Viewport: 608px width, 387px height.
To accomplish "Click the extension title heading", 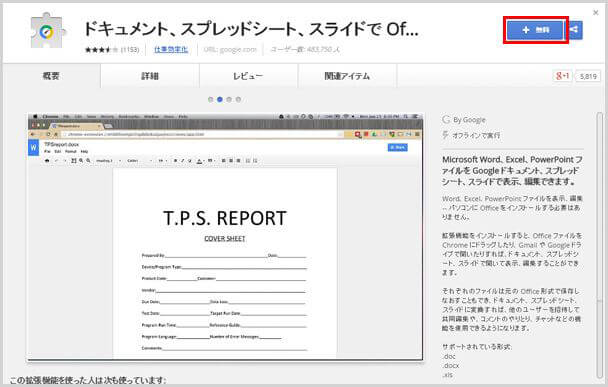I will pos(251,29).
